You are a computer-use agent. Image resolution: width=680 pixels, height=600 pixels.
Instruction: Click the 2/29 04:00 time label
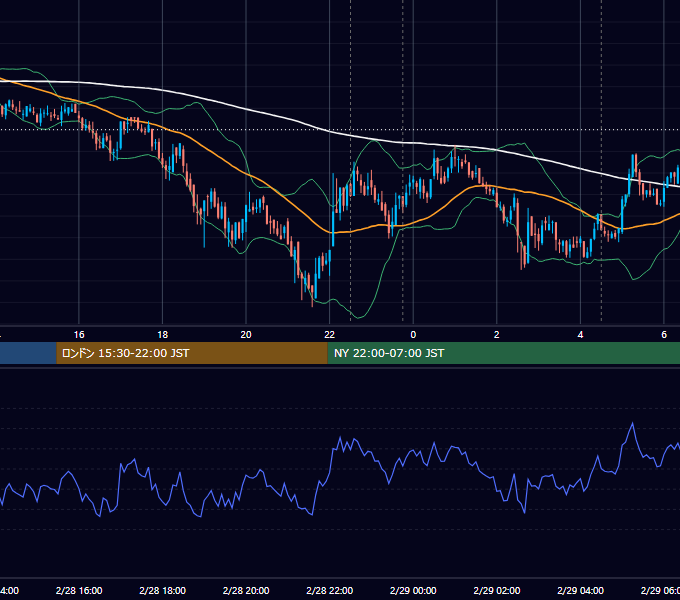tap(580, 590)
